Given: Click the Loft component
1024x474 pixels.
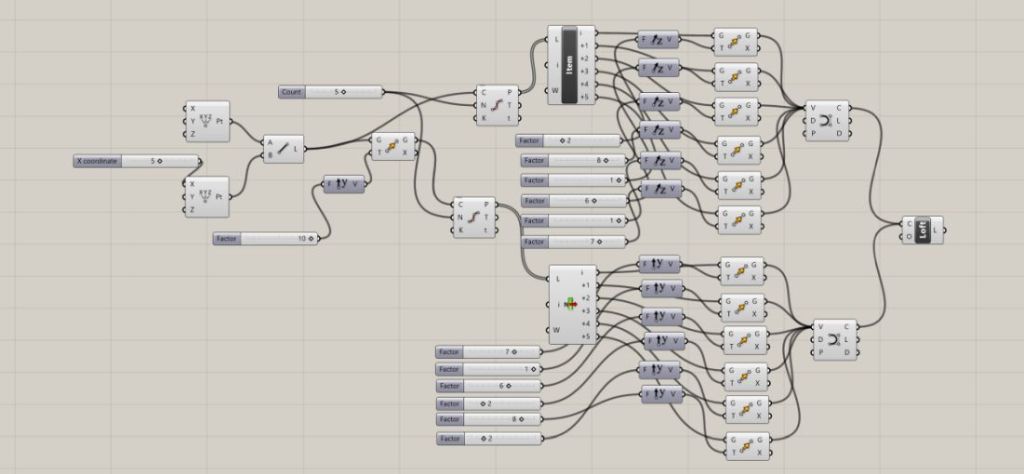Looking at the screenshot, I should click(922, 230).
